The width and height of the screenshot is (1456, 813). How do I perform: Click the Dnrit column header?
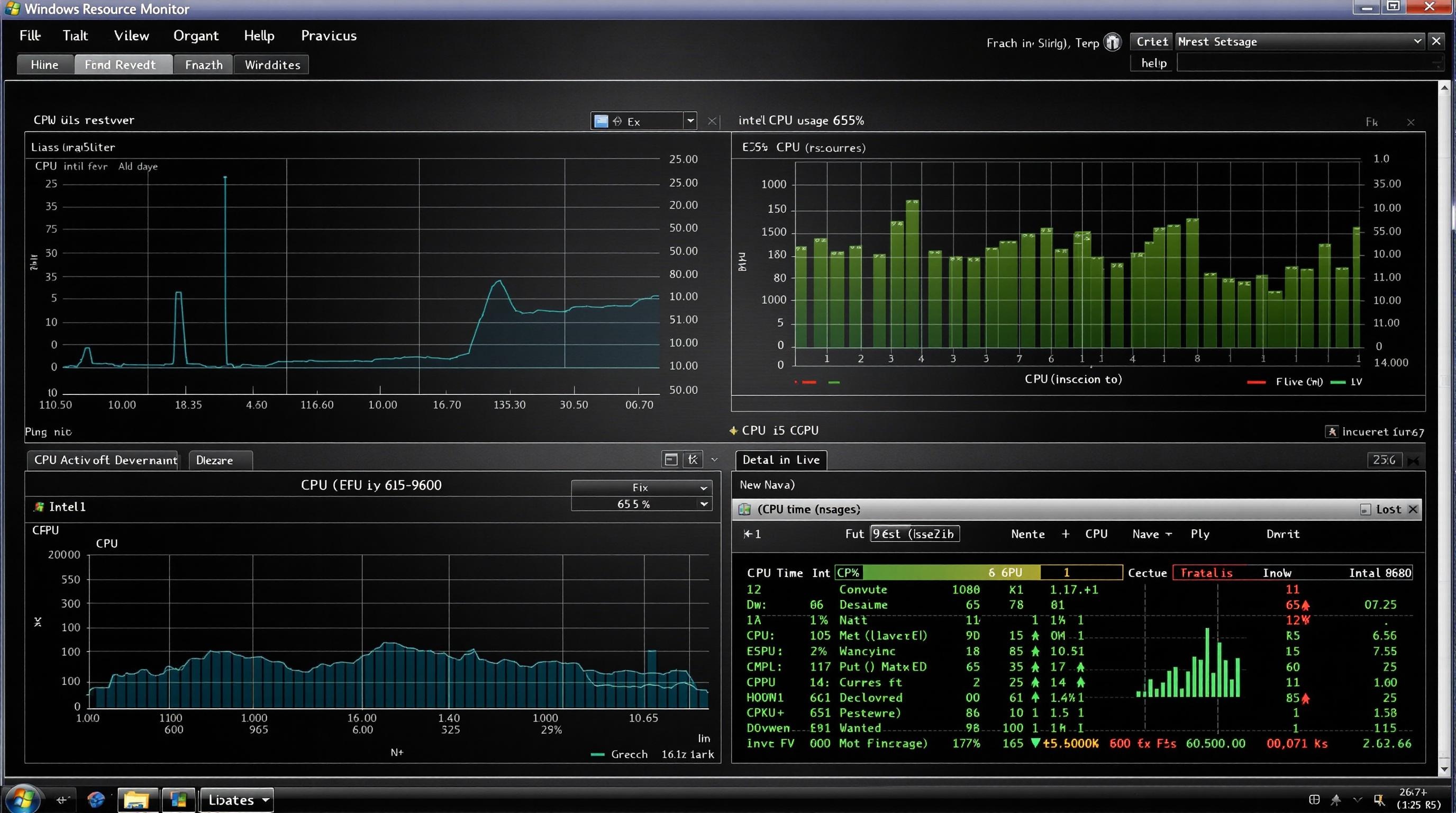(x=1282, y=534)
